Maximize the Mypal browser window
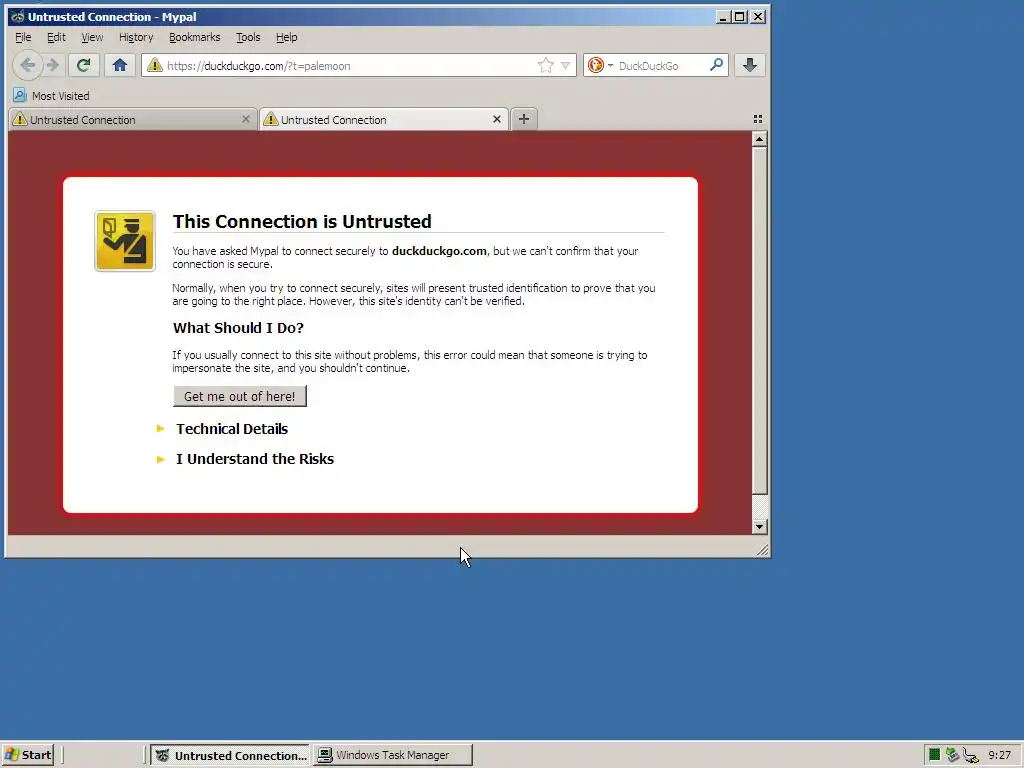The height and width of the screenshot is (768, 1024). [740, 16]
